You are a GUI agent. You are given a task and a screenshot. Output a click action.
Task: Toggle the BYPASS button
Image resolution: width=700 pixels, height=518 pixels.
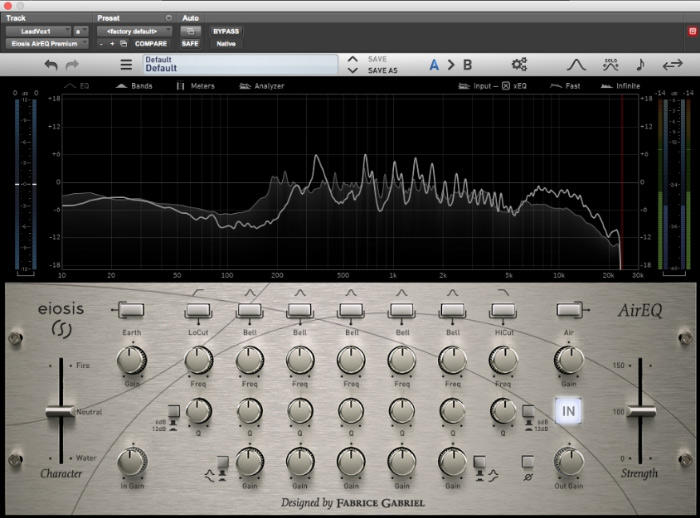pos(226,31)
